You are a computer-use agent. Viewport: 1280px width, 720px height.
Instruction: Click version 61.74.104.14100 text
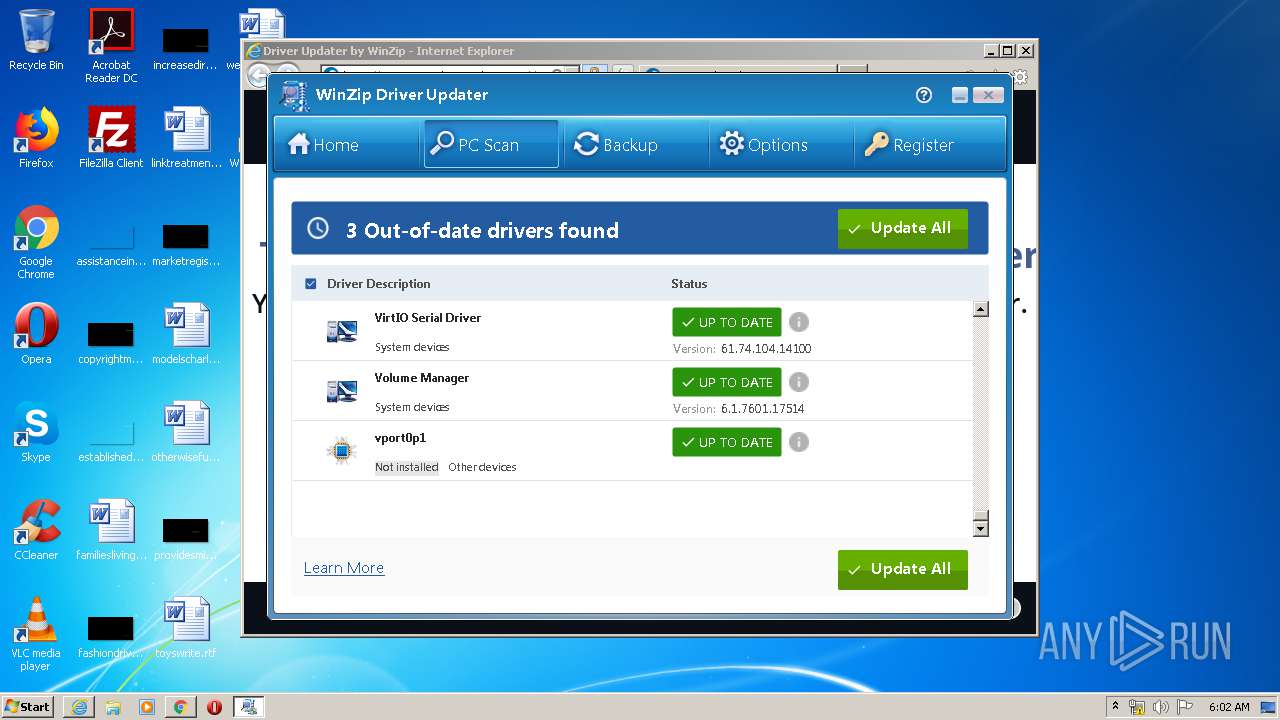point(766,349)
